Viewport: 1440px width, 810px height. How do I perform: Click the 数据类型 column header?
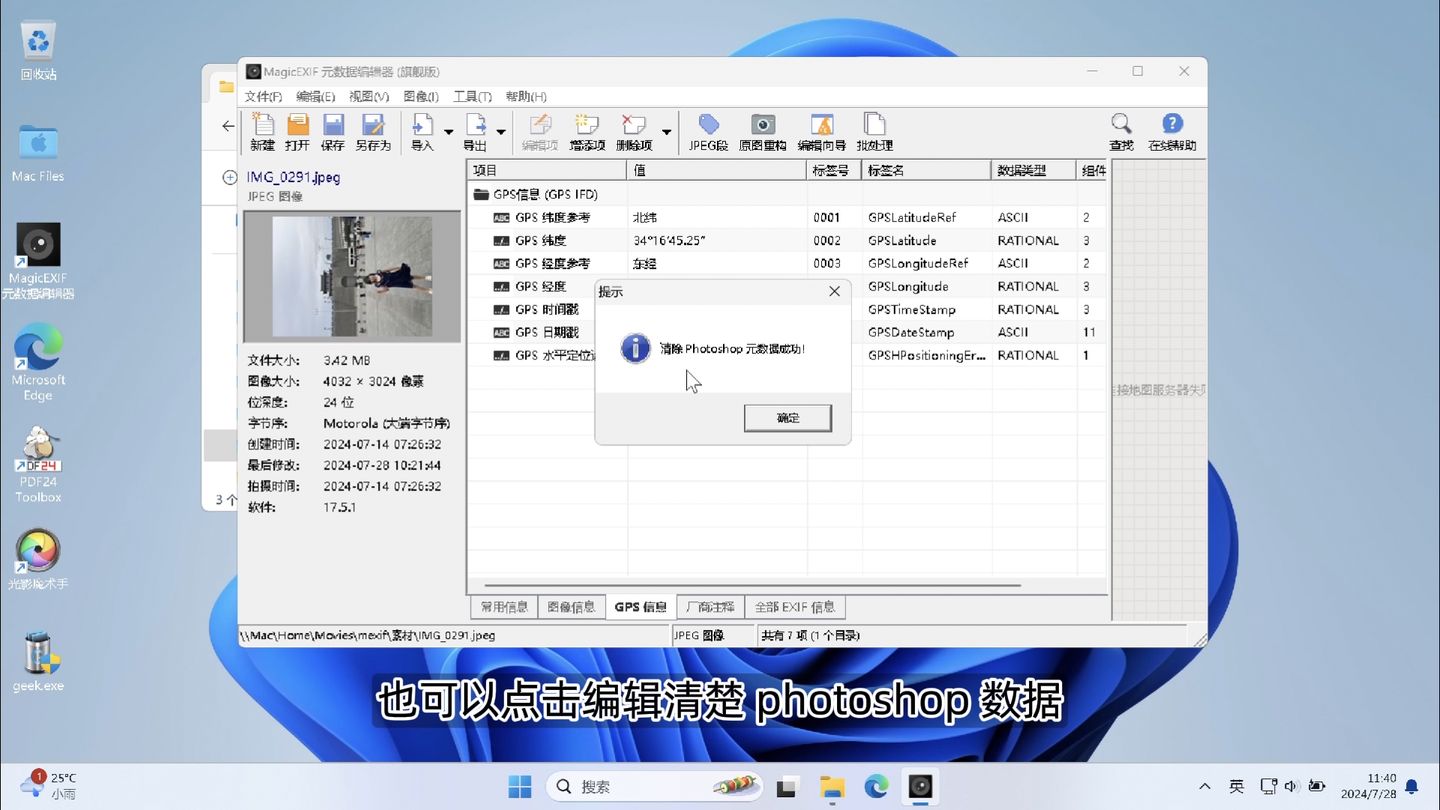1034,171
